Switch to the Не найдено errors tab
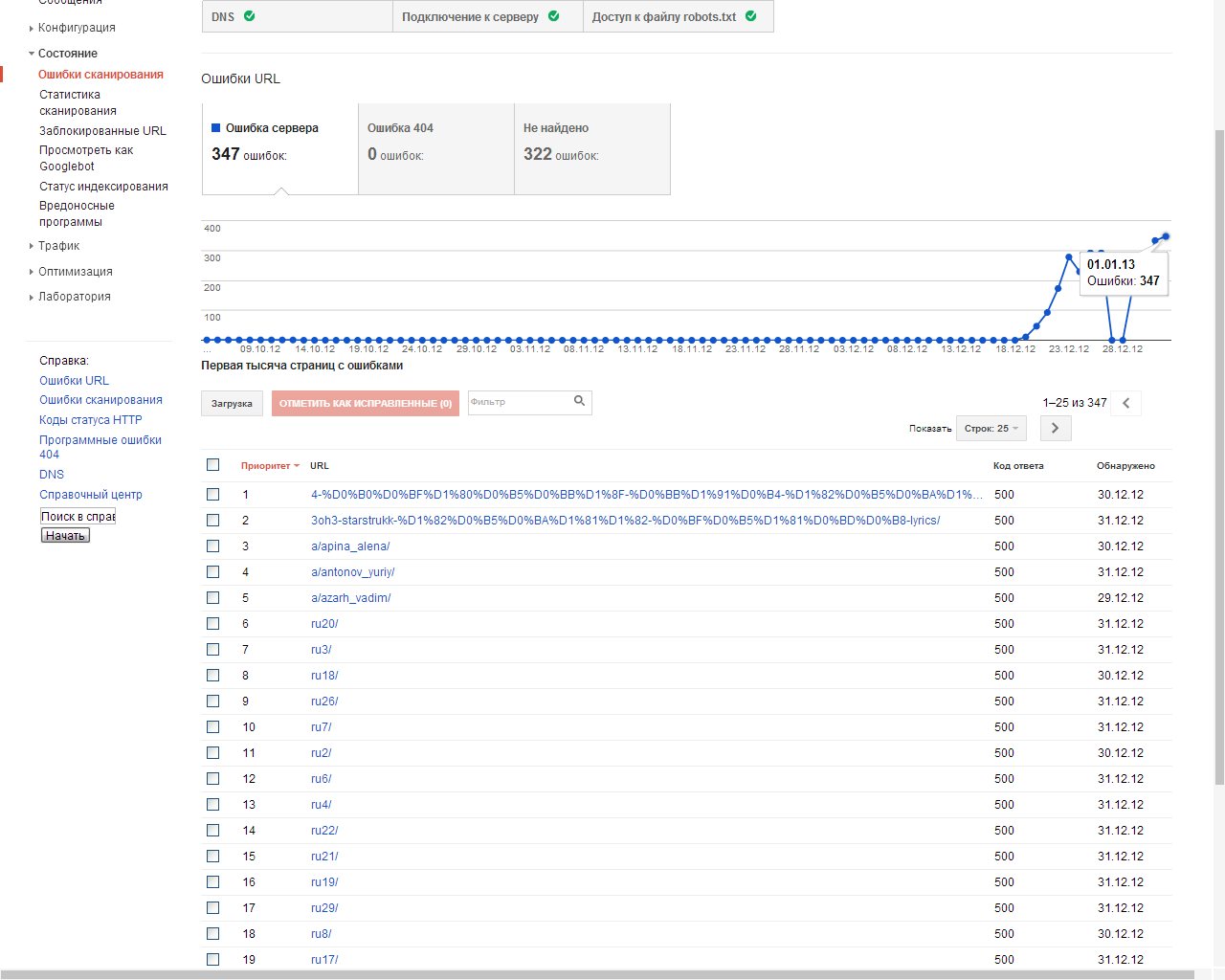 pos(591,149)
